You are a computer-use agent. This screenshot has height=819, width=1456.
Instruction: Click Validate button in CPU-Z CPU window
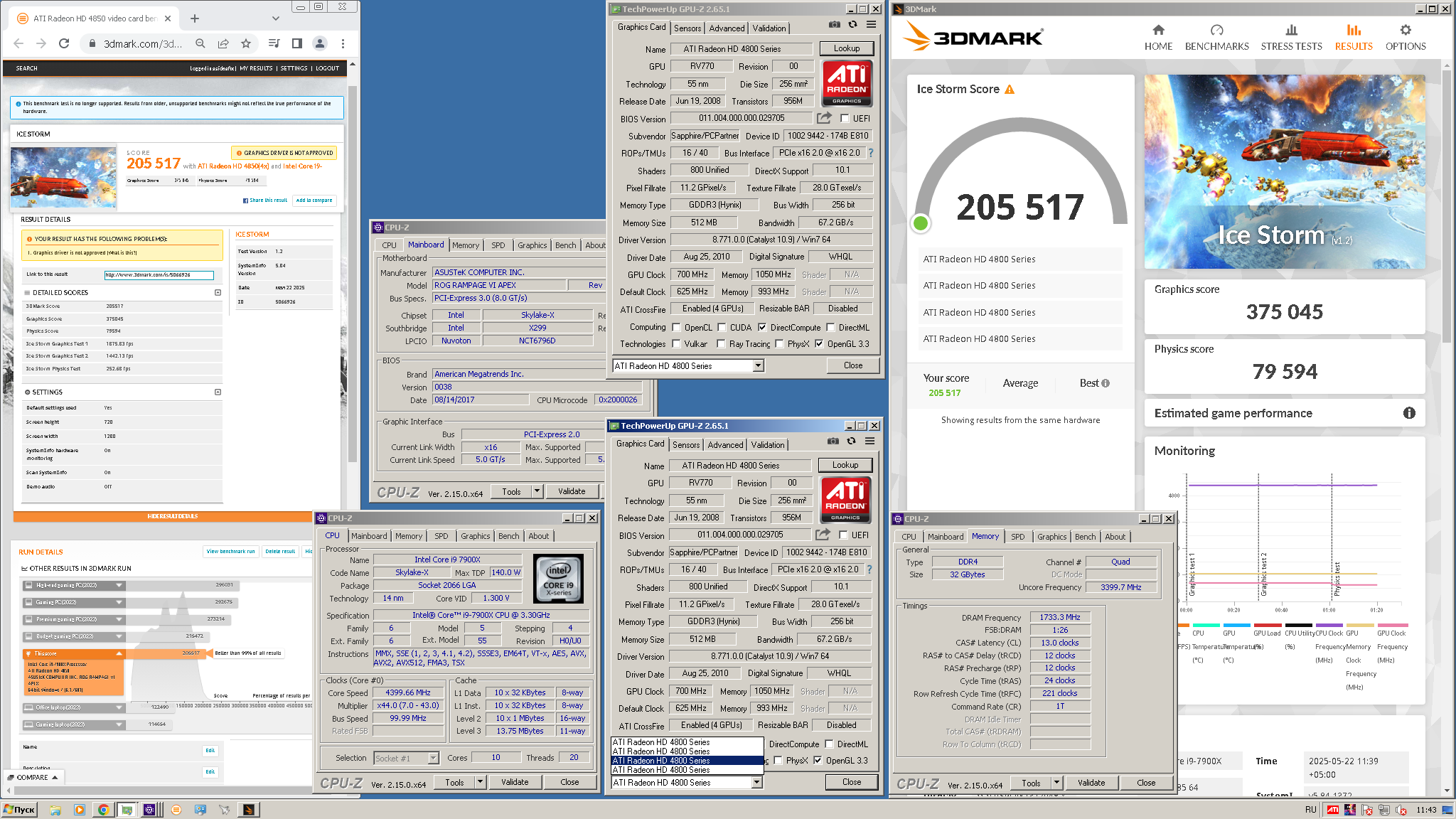[515, 782]
